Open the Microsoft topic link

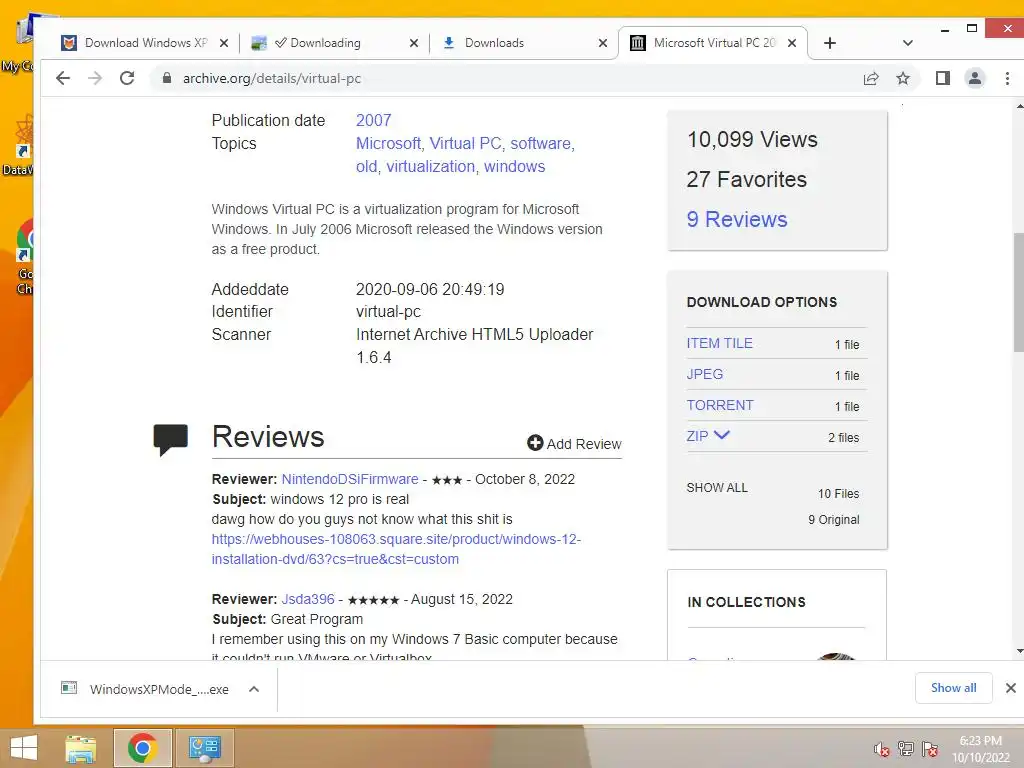click(x=388, y=144)
